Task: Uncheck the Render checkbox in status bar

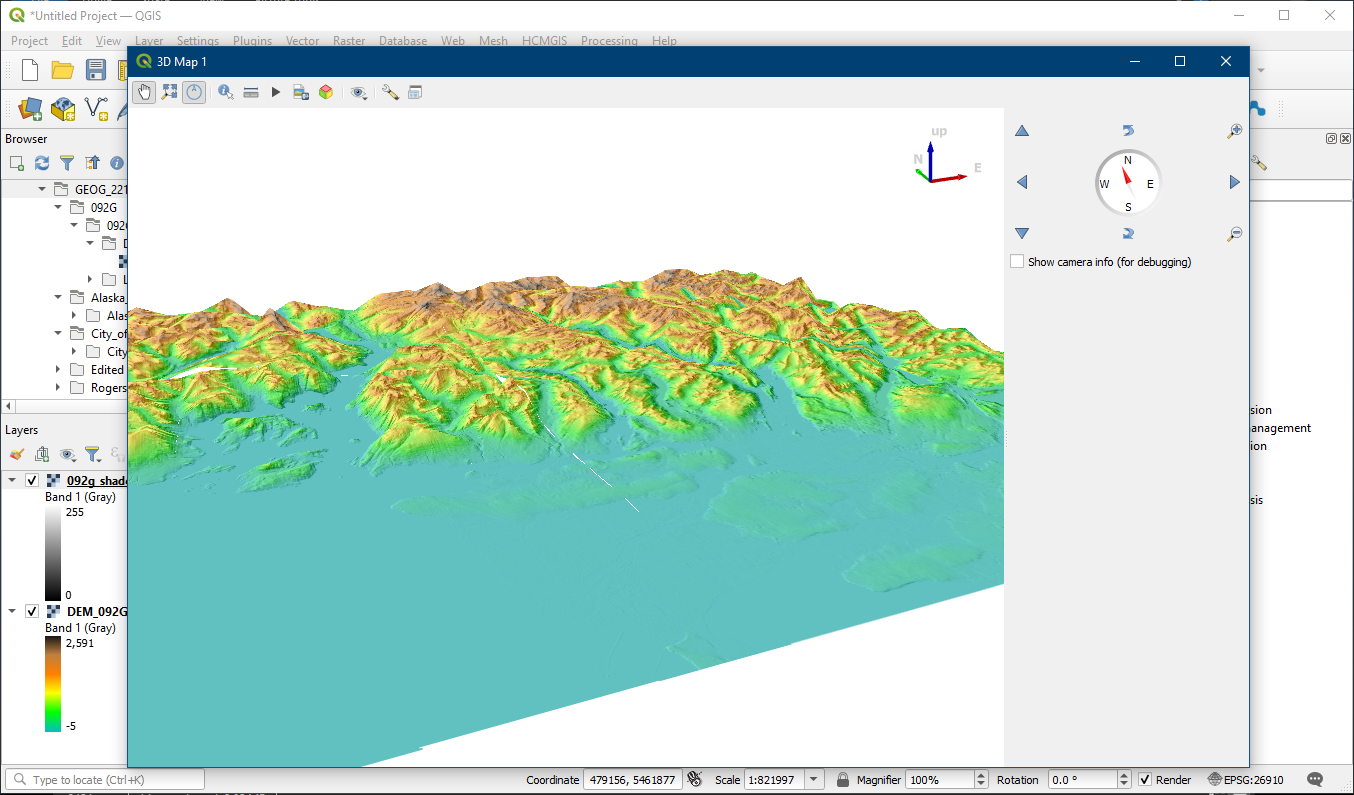Action: click(x=1145, y=780)
